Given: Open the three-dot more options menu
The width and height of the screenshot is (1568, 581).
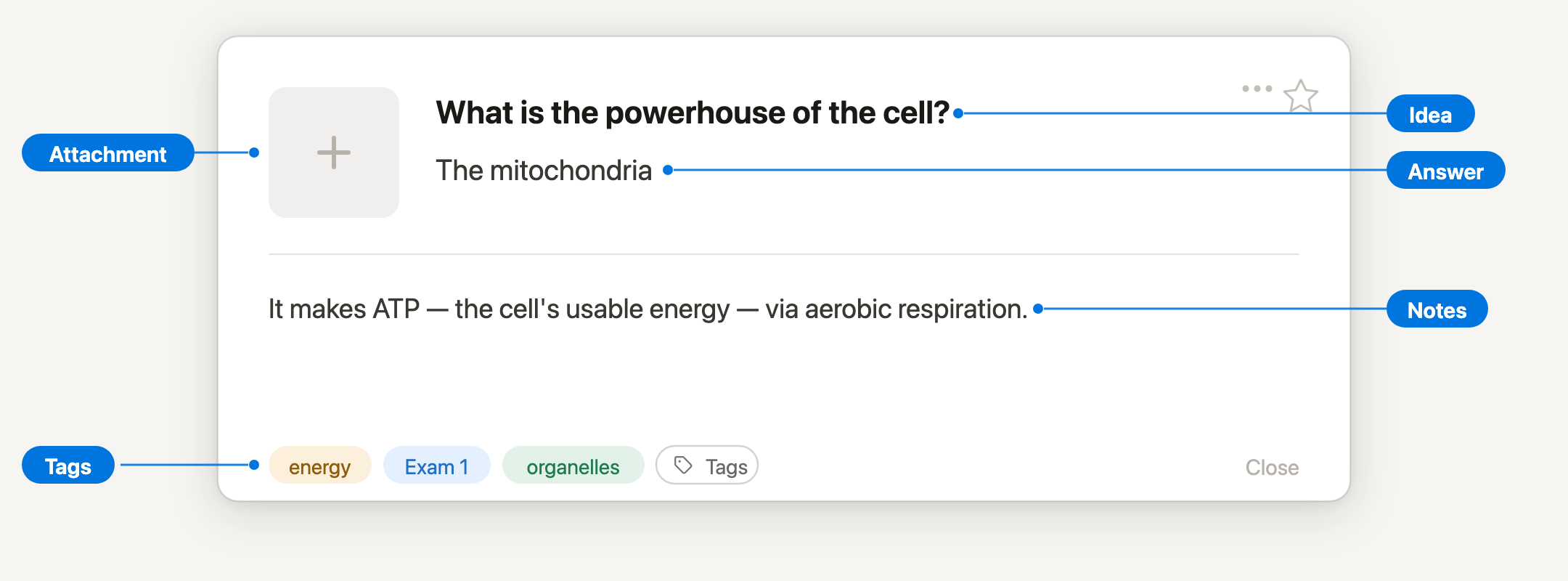Looking at the screenshot, I should coord(1257,89).
